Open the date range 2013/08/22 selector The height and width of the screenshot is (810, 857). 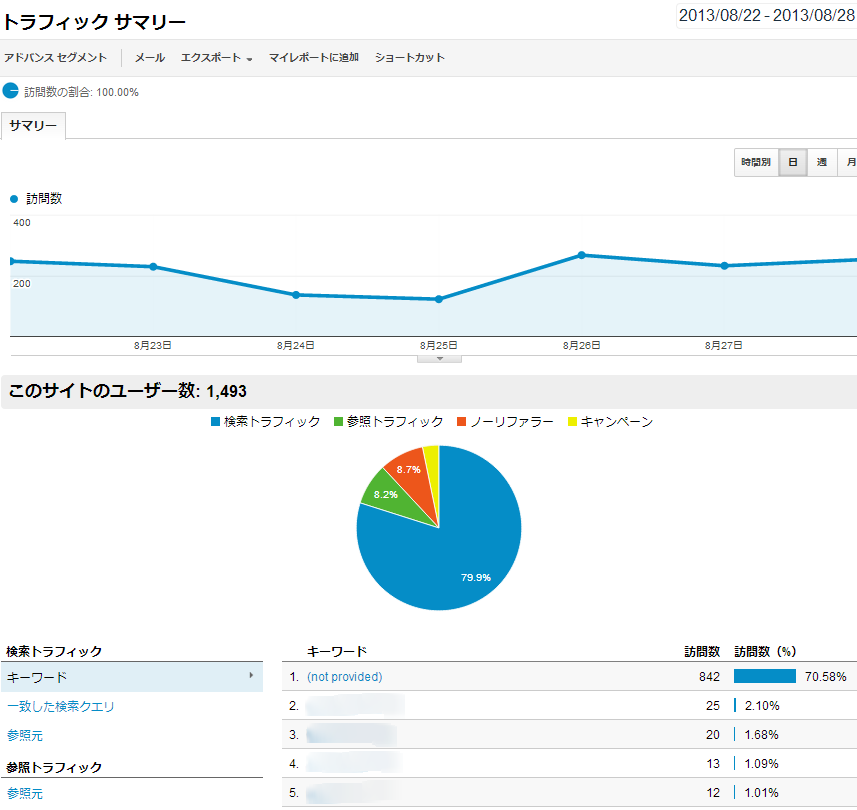click(x=766, y=16)
